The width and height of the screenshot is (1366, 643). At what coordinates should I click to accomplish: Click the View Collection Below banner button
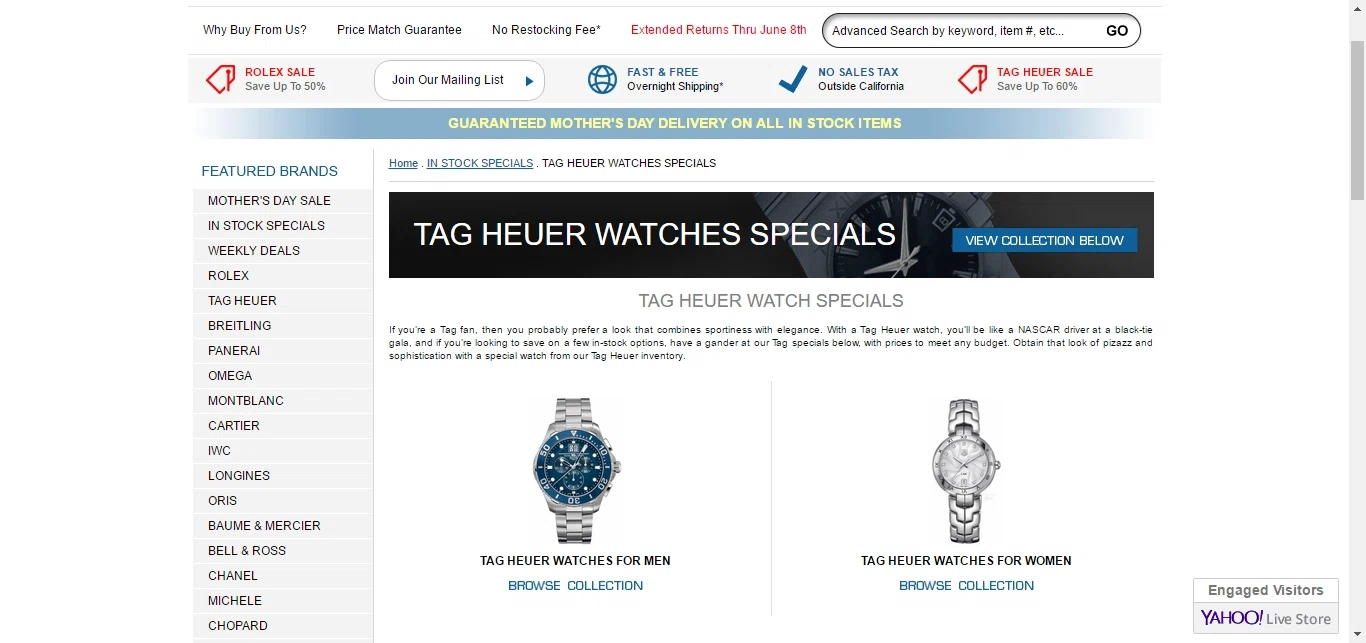(1045, 240)
